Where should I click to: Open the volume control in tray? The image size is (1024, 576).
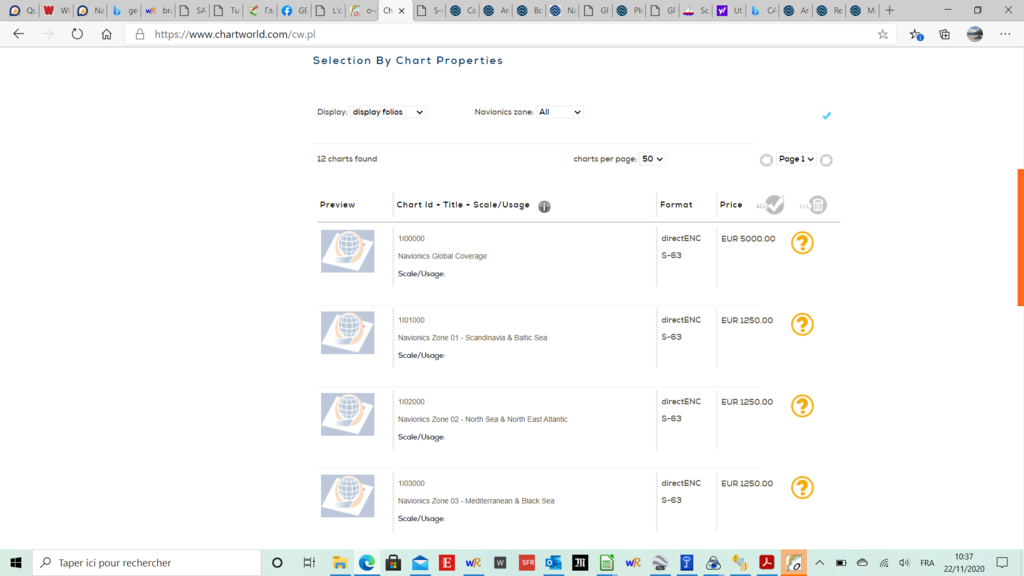pyautogui.click(x=904, y=562)
